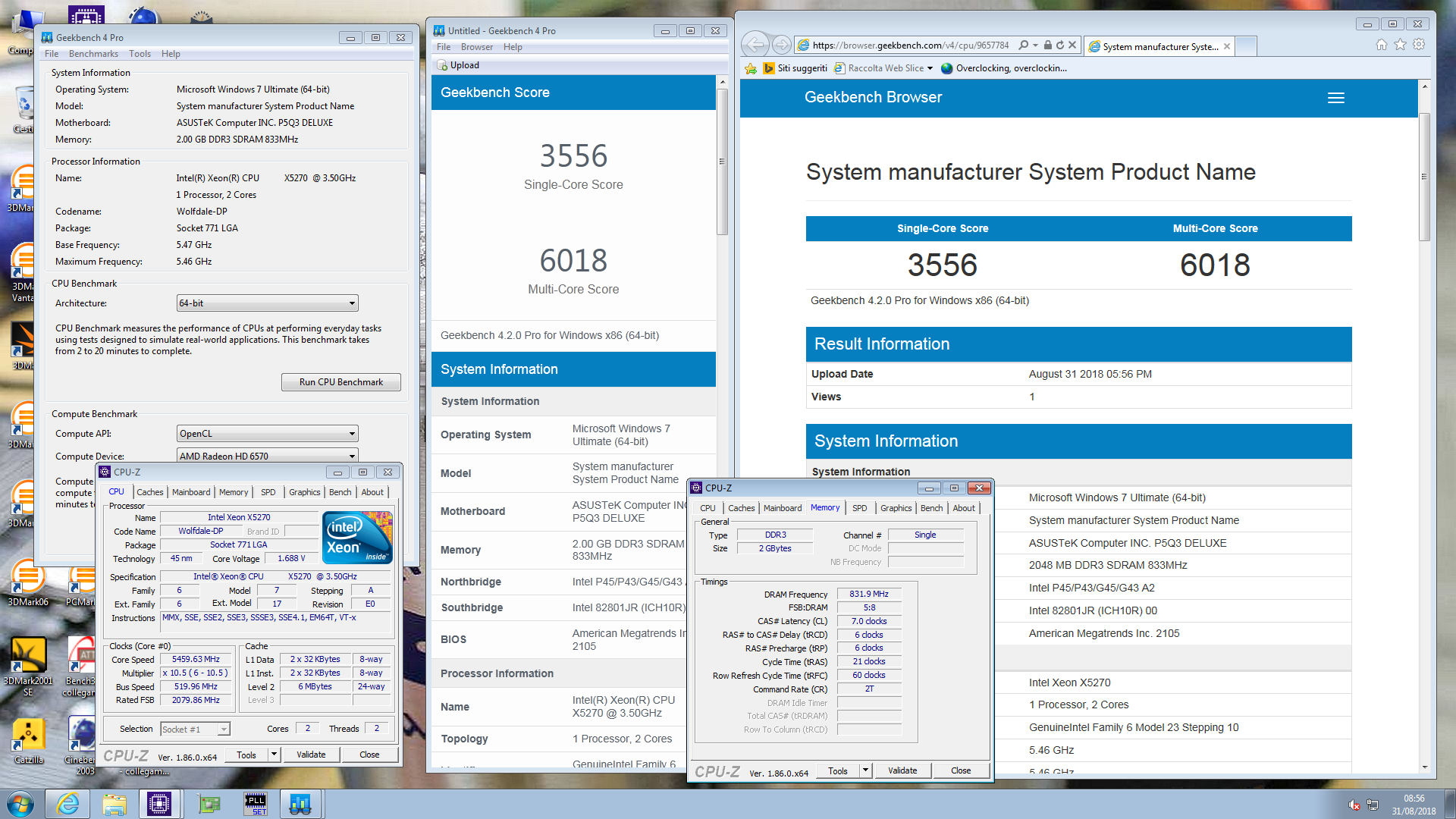Click the Multi-Core Score column header
Image resolution: width=1456 pixels, height=819 pixels.
pyautogui.click(x=1215, y=228)
